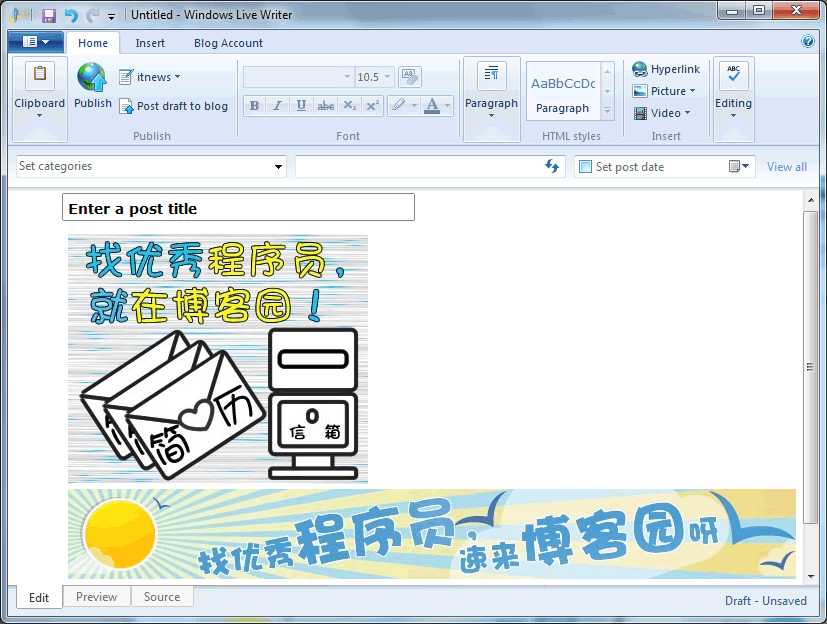
Task: Click the Enter a post title field
Action: coord(238,207)
